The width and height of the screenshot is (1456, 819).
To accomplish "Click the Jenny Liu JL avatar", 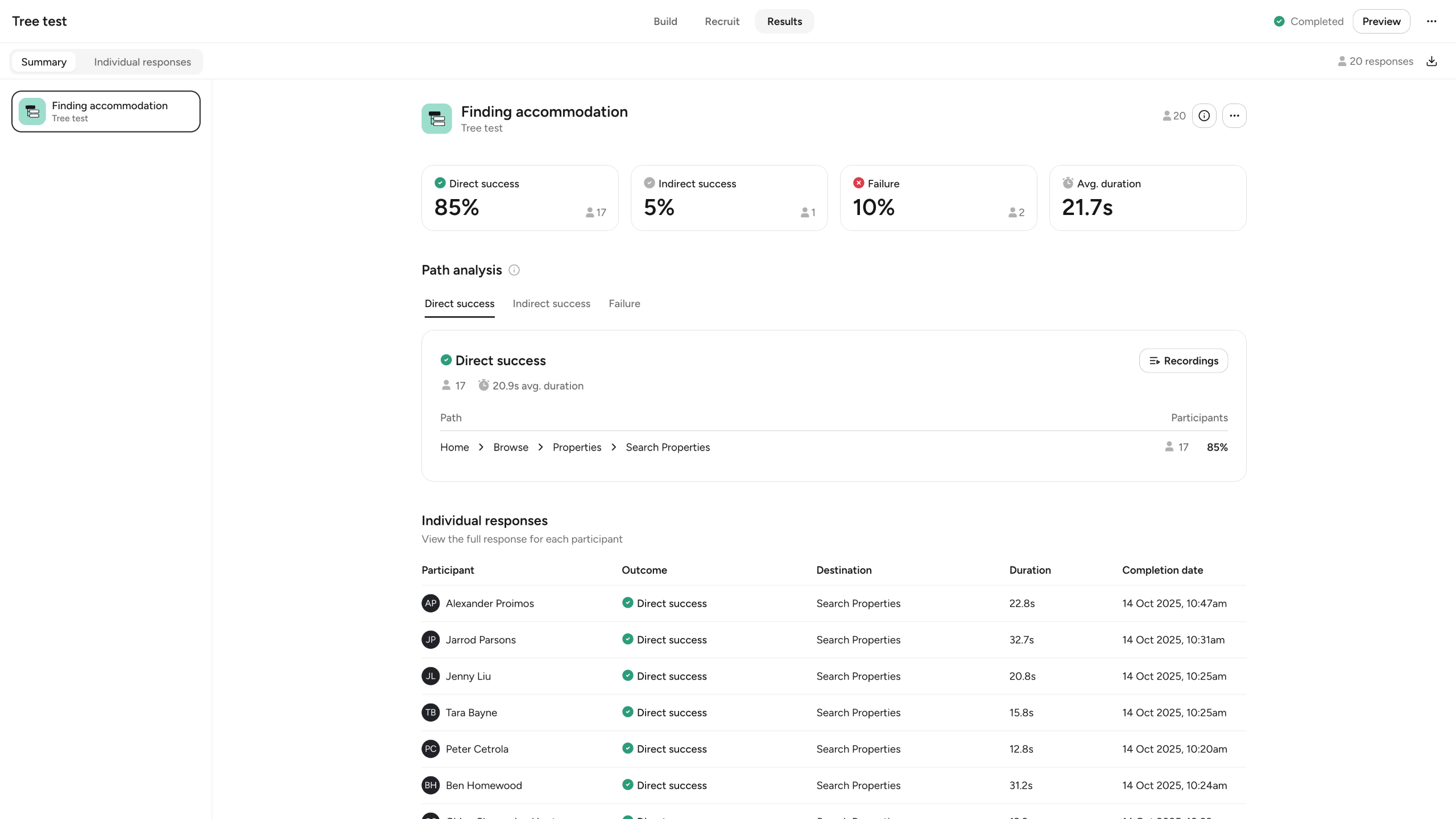I will click(431, 676).
